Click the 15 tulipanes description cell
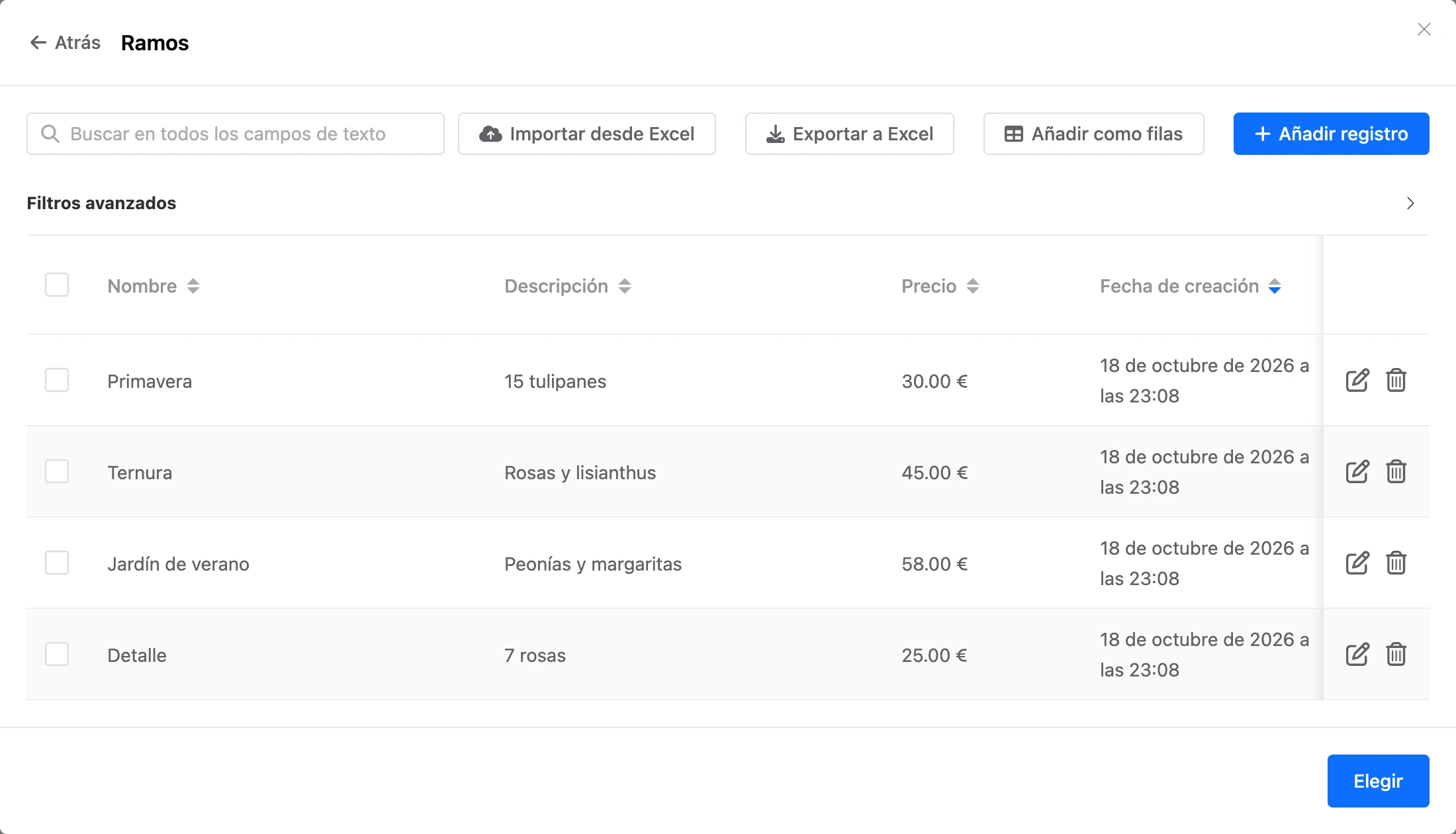The height and width of the screenshot is (834, 1456). tap(555, 381)
